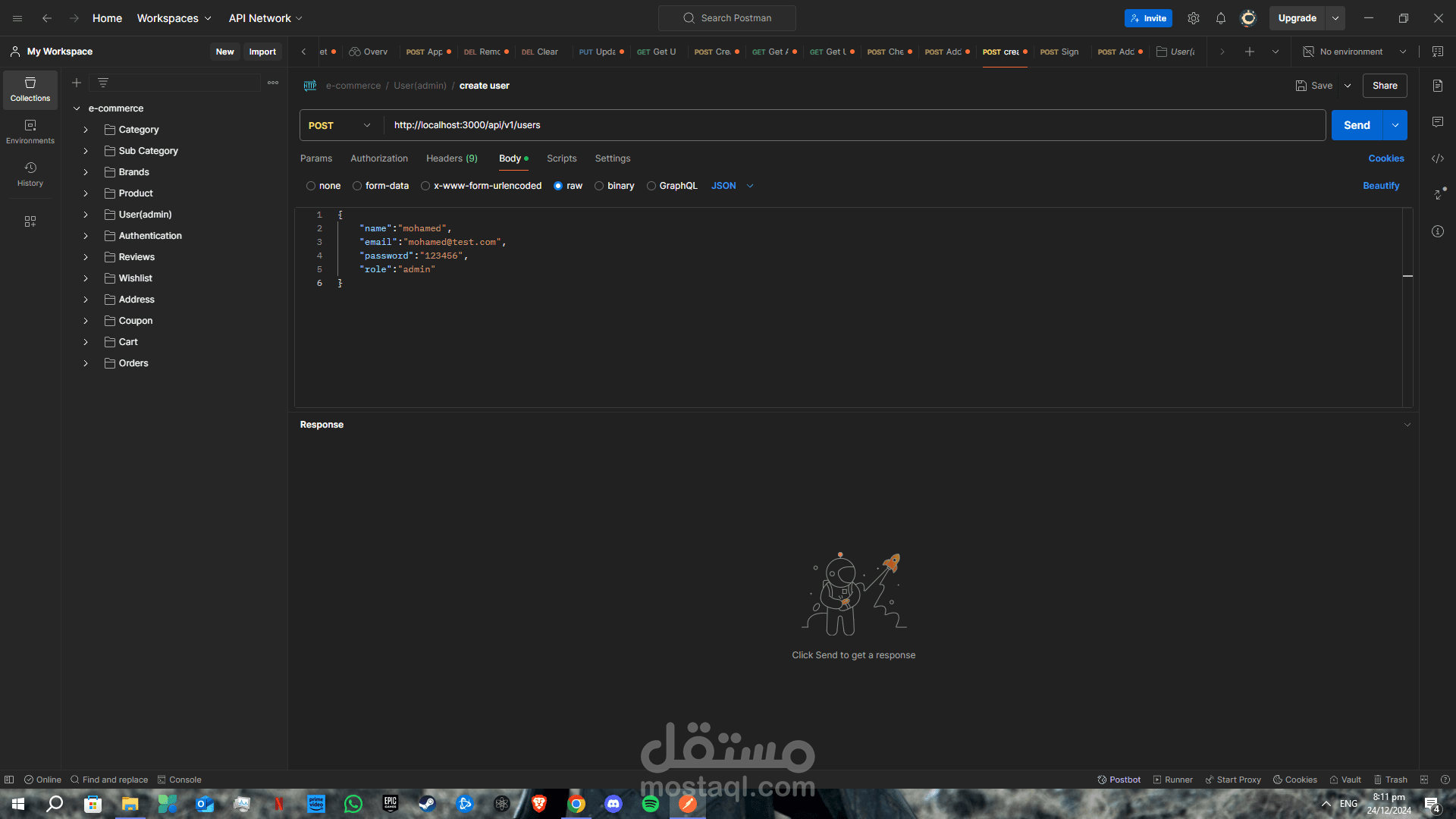Screen dimensions: 1456x819
Task: Open Postbot in the status bar
Action: (x=1119, y=780)
